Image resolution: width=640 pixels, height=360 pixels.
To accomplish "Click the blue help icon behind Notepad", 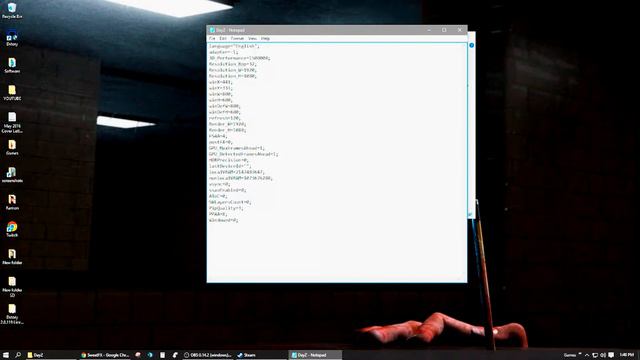I will (471, 45).
